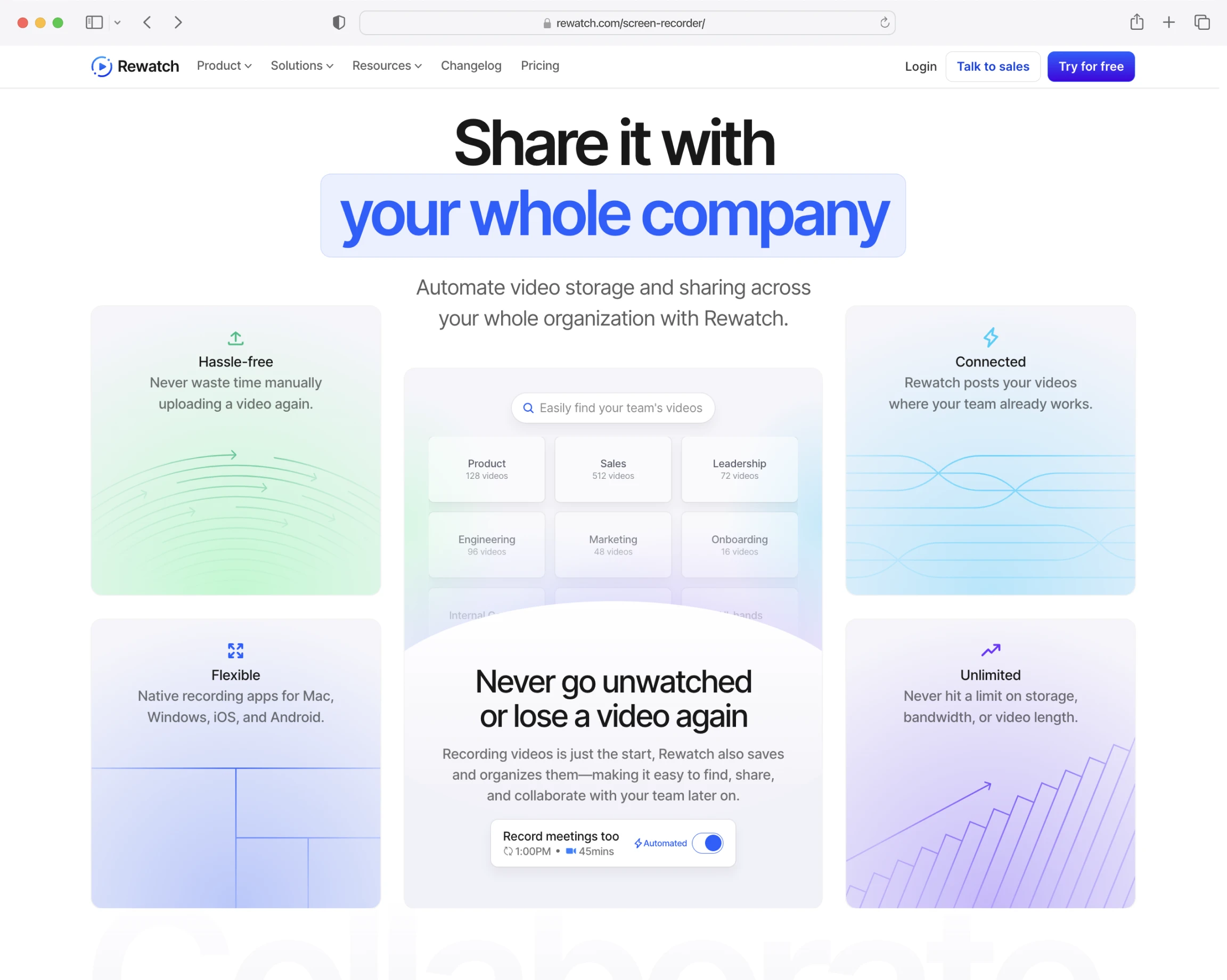Click the Talk to sales button

pos(992,66)
